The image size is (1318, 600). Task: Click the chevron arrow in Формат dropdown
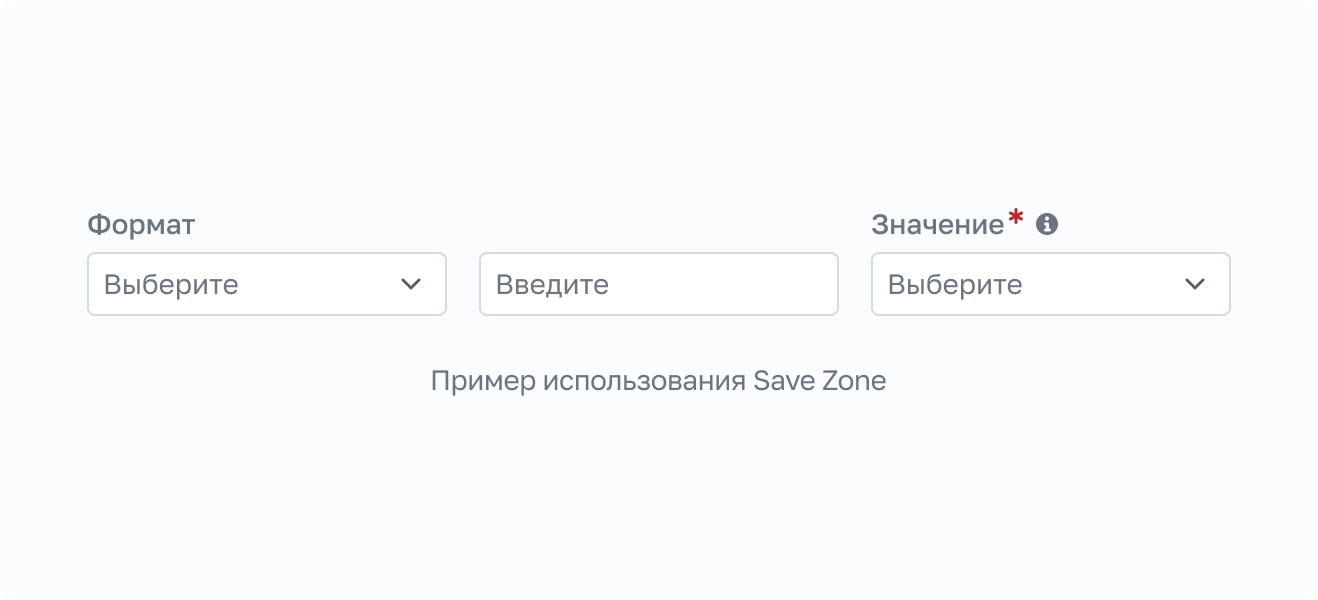(x=411, y=284)
